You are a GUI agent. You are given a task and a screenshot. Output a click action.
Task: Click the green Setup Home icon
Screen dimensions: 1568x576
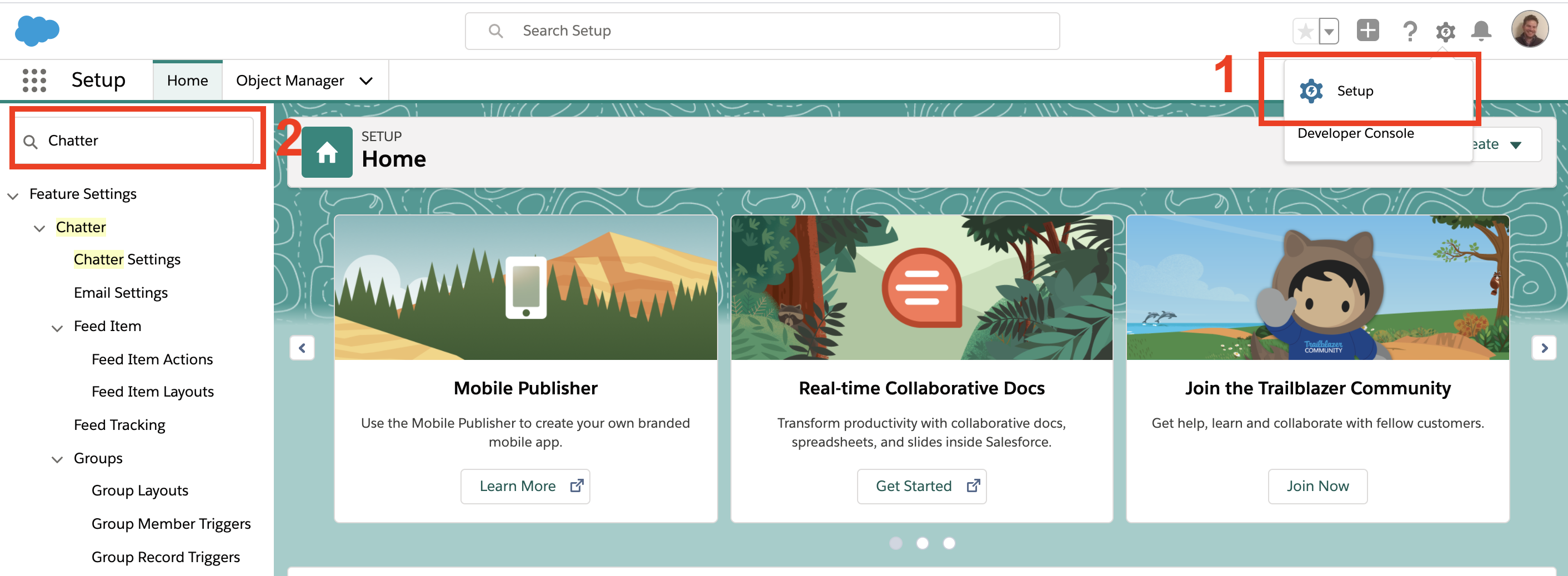(327, 152)
